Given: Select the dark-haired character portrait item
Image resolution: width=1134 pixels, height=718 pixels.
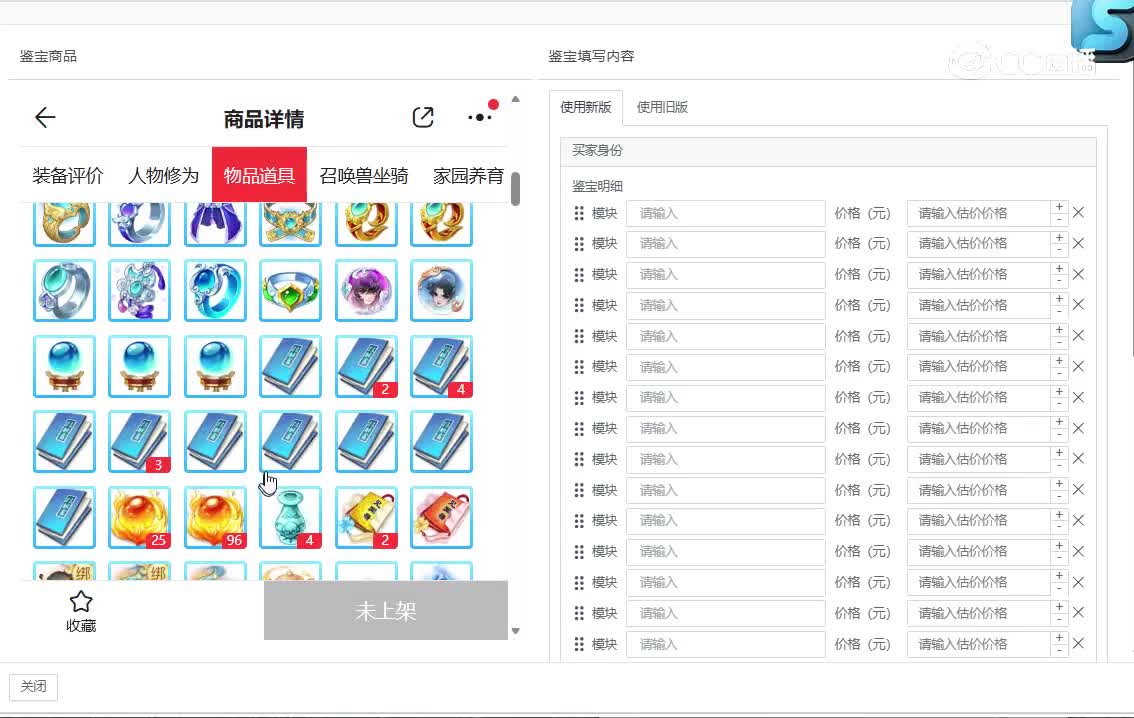Looking at the screenshot, I should pos(441,291).
